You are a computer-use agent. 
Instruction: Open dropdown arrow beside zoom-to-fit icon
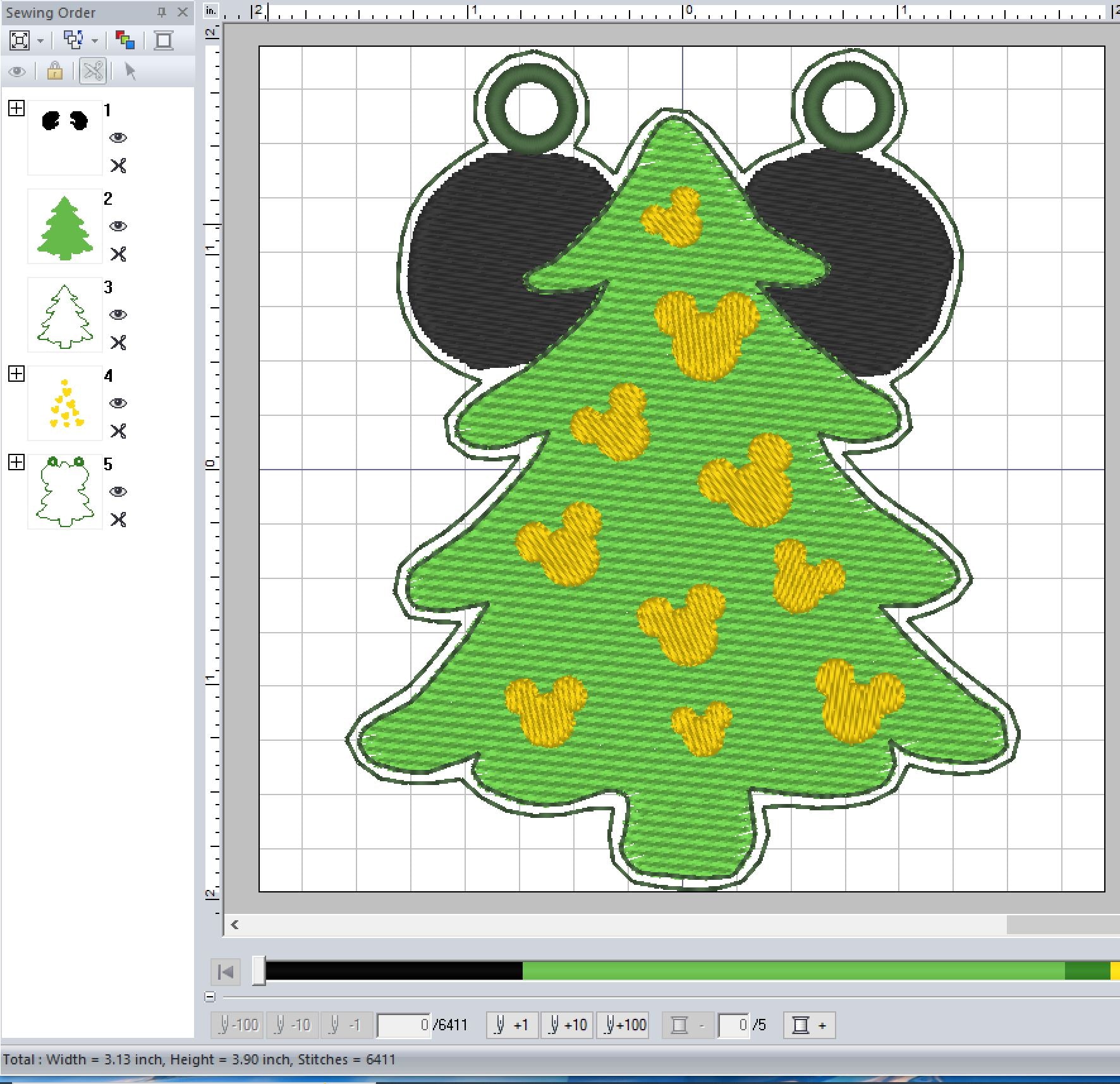[40, 41]
